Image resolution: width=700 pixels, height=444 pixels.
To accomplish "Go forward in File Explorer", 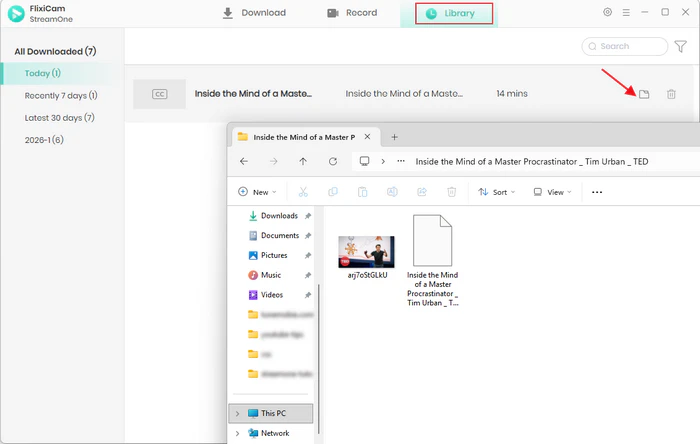I will (274, 162).
